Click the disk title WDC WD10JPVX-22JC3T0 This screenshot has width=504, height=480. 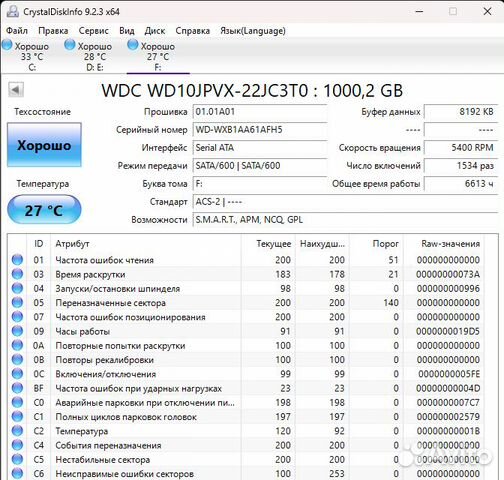(x=204, y=90)
